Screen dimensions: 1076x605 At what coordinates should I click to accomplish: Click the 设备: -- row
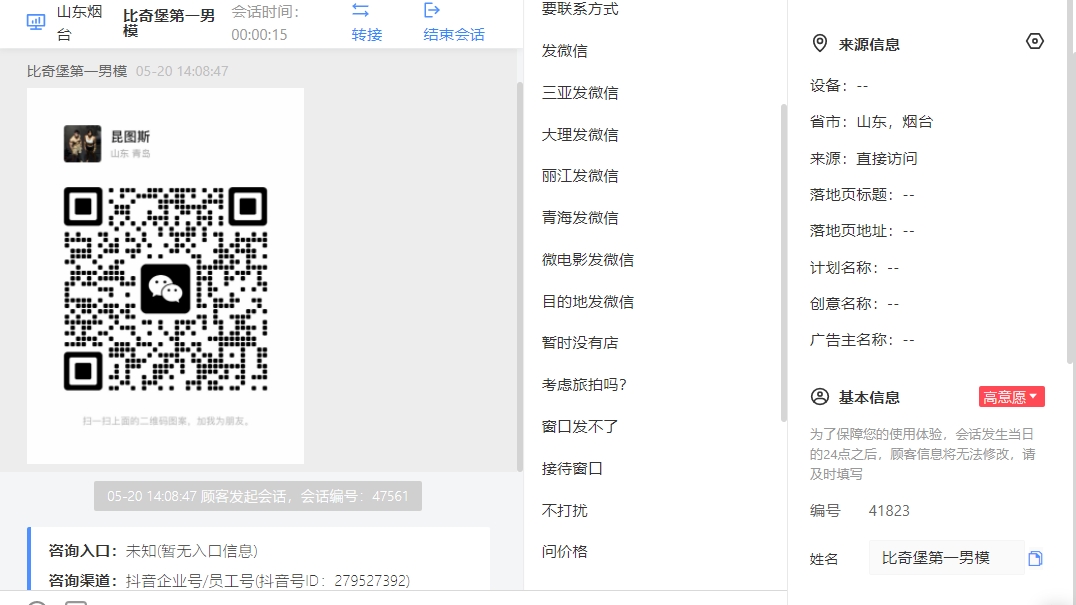(839, 86)
